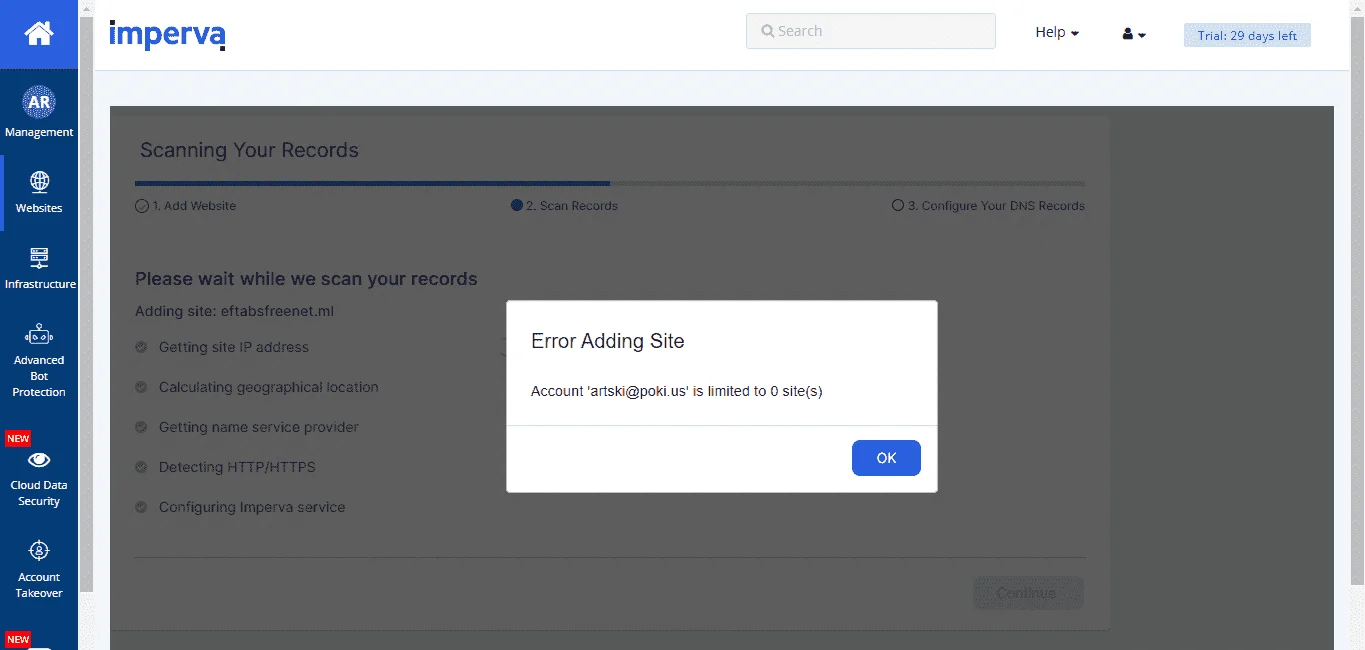This screenshot has height=650, width=1365.
Task: Open Account Takeover target icon
Action: click(x=39, y=550)
